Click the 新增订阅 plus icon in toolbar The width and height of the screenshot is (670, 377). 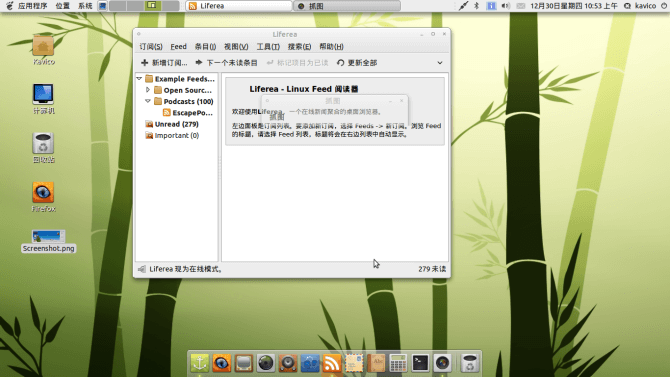(144, 63)
